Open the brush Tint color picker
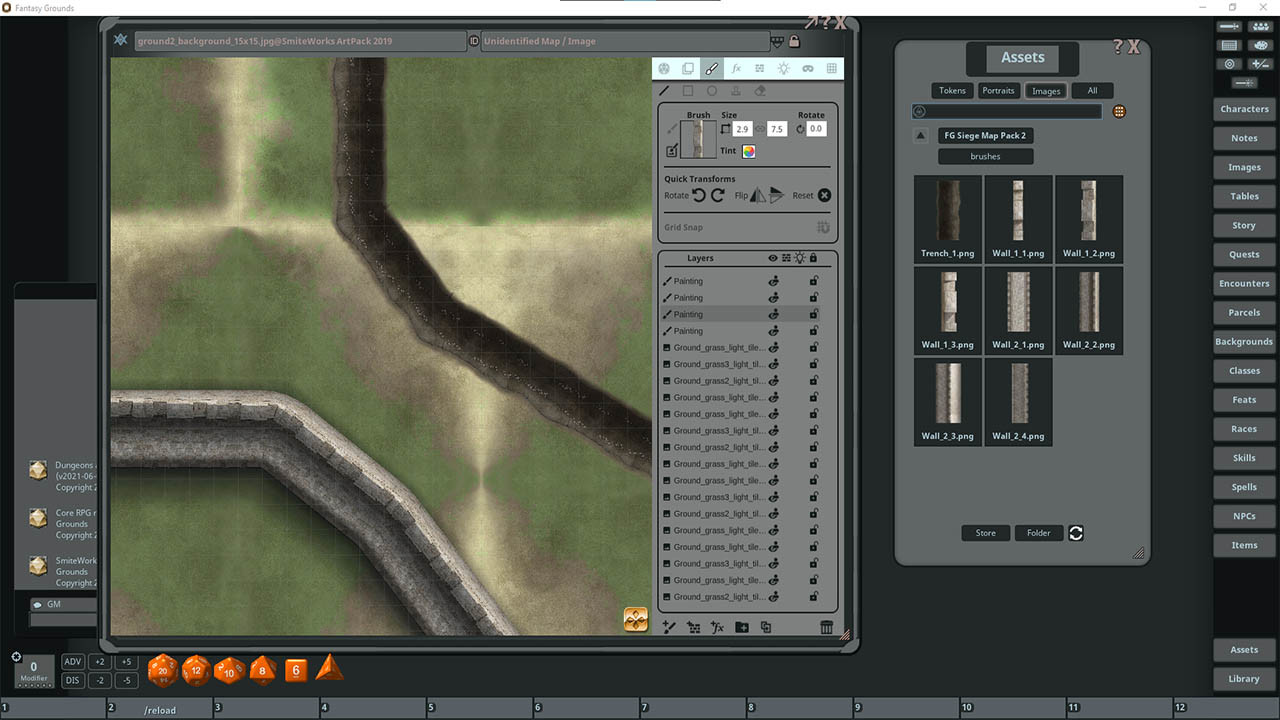The width and height of the screenshot is (1280, 720). click(x=747, y=152)
